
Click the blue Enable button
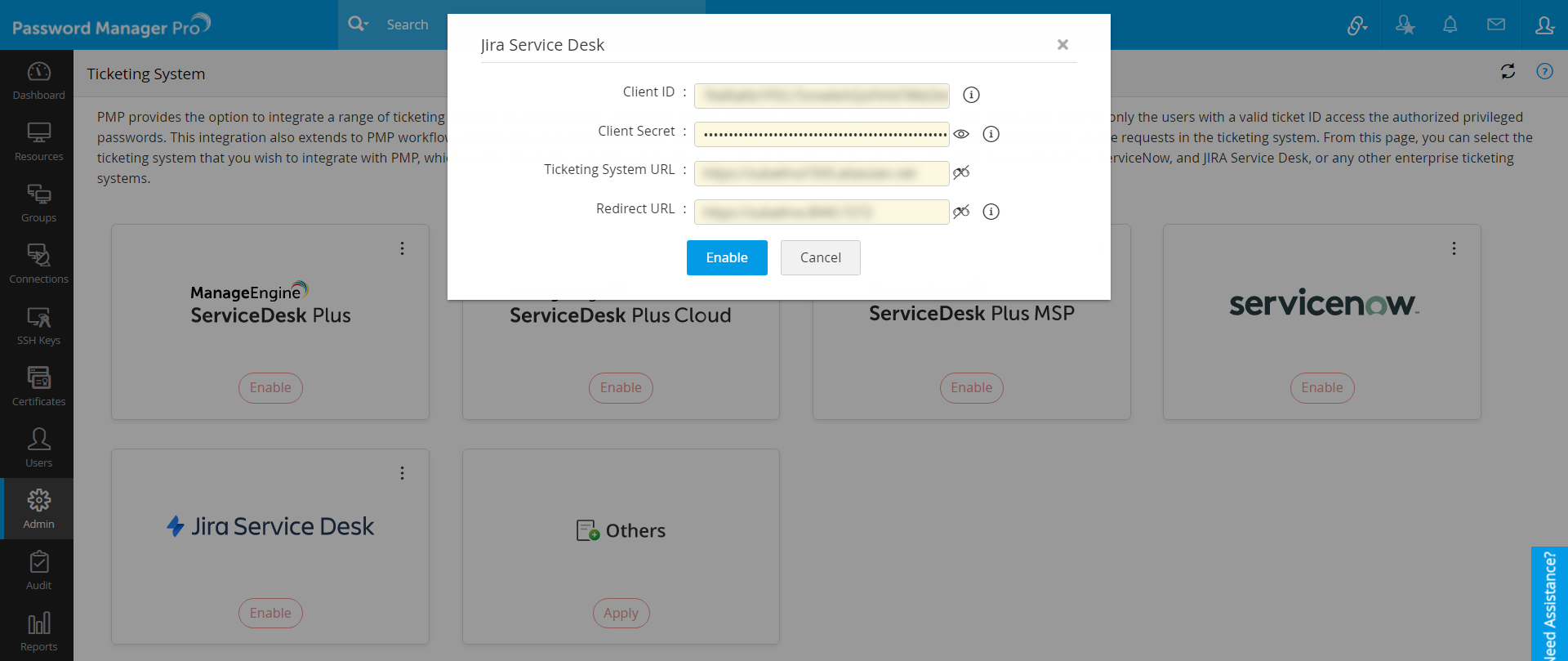point(727,257)
